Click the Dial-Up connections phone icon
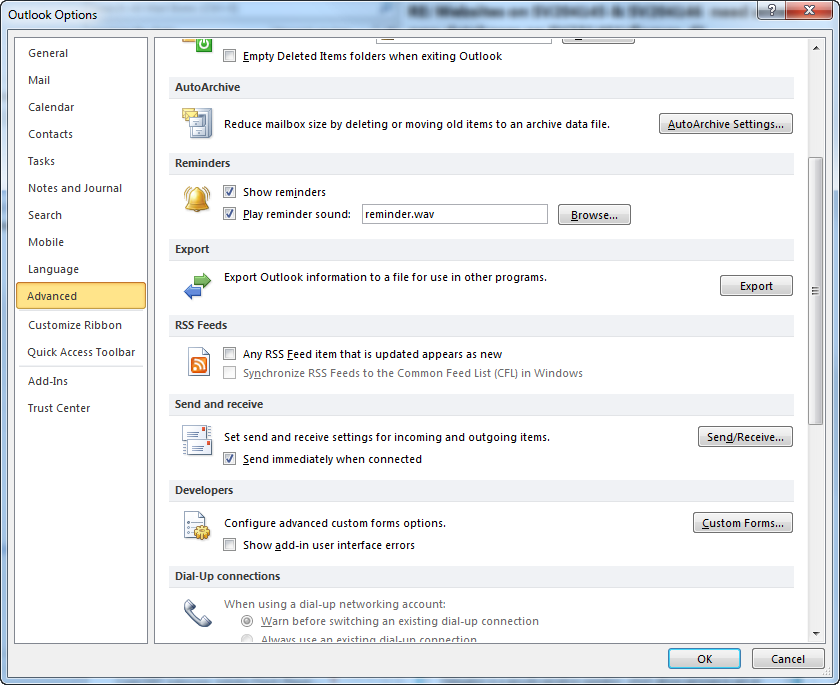The height and width of the screenshot is (685, 840). [x=197, y=613]
